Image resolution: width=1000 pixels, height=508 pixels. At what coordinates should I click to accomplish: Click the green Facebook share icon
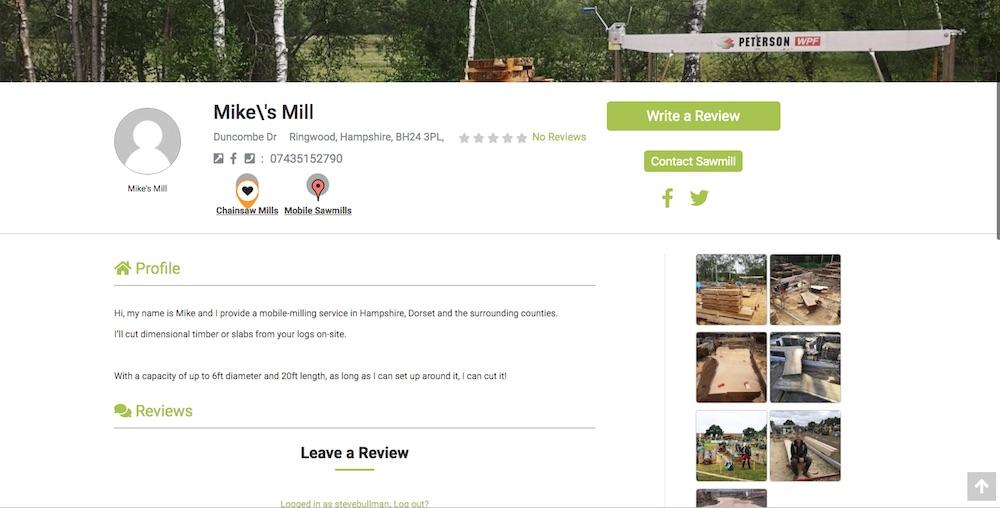tap(667, 198)
